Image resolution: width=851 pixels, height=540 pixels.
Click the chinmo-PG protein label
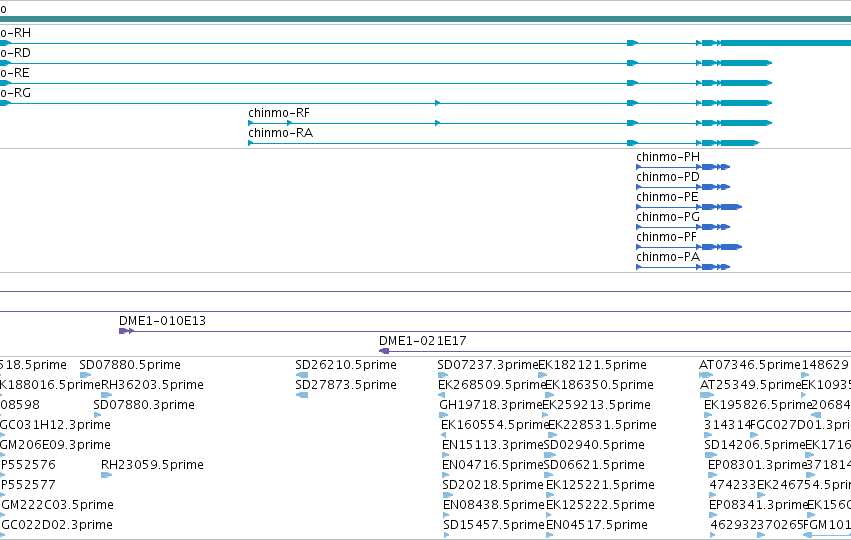[668, 217]
